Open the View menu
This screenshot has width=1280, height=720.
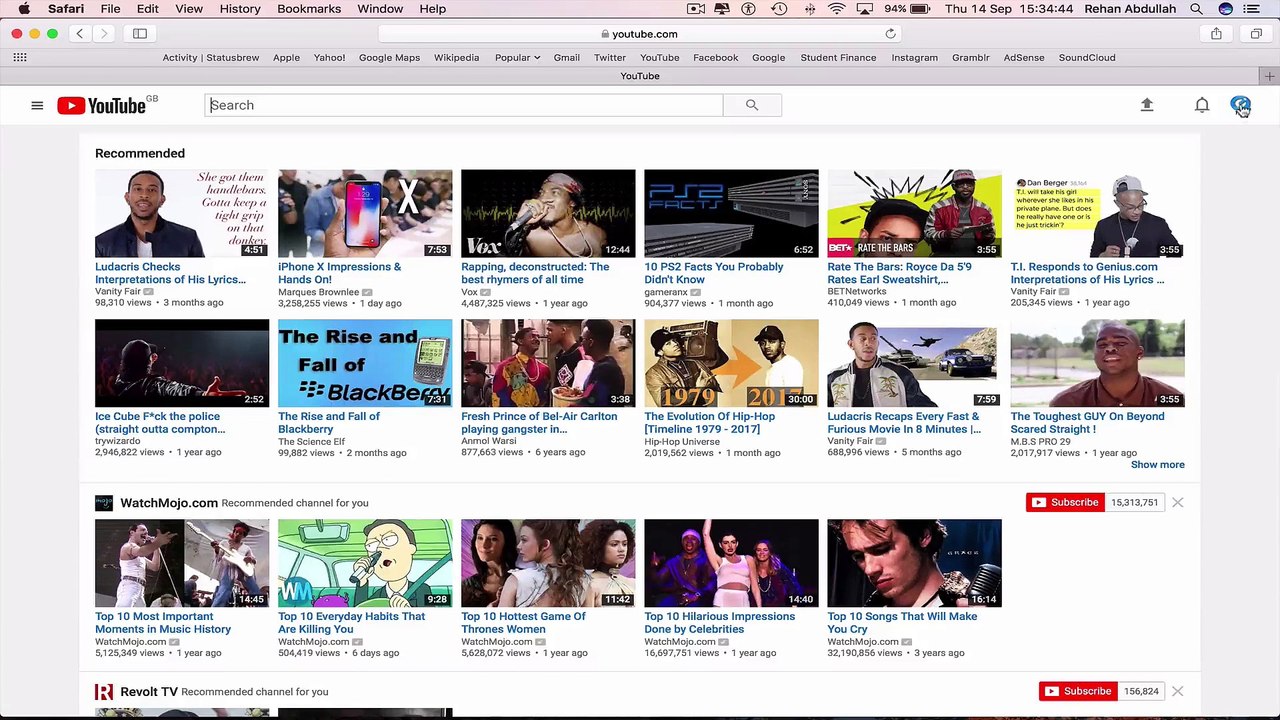(x=189, y=9)
